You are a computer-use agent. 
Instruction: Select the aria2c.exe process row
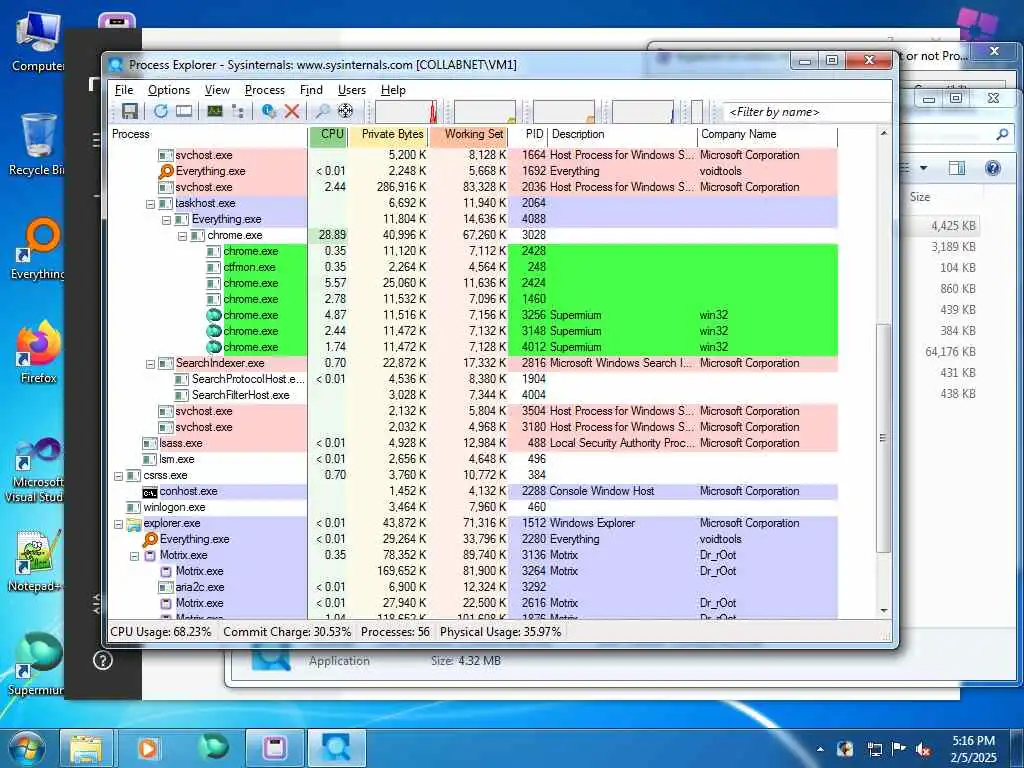tap(474, 588)
